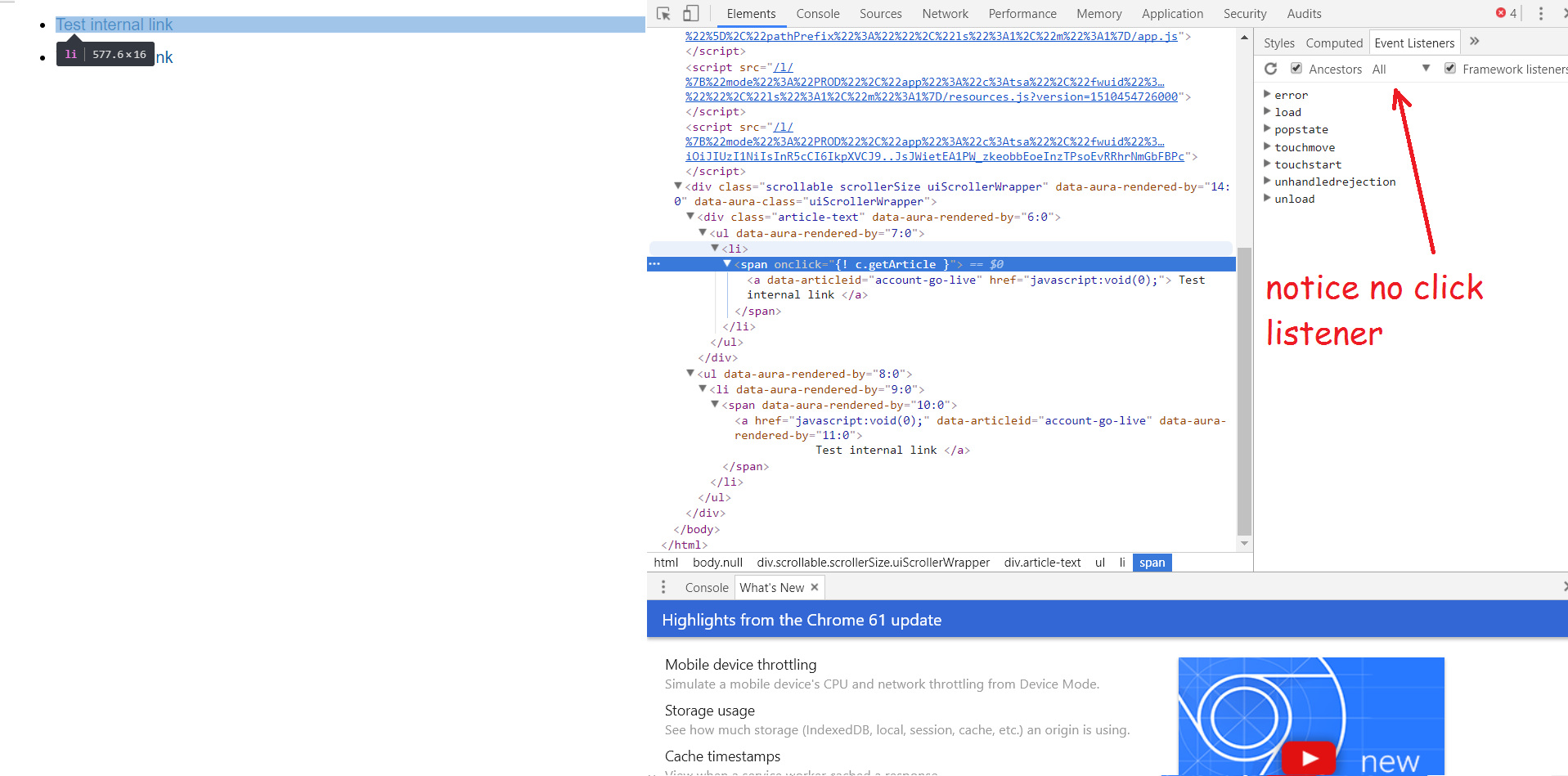Click the Mobile device throttling heading
This screenshot has height=776, width=1568.
coord(740,664)
